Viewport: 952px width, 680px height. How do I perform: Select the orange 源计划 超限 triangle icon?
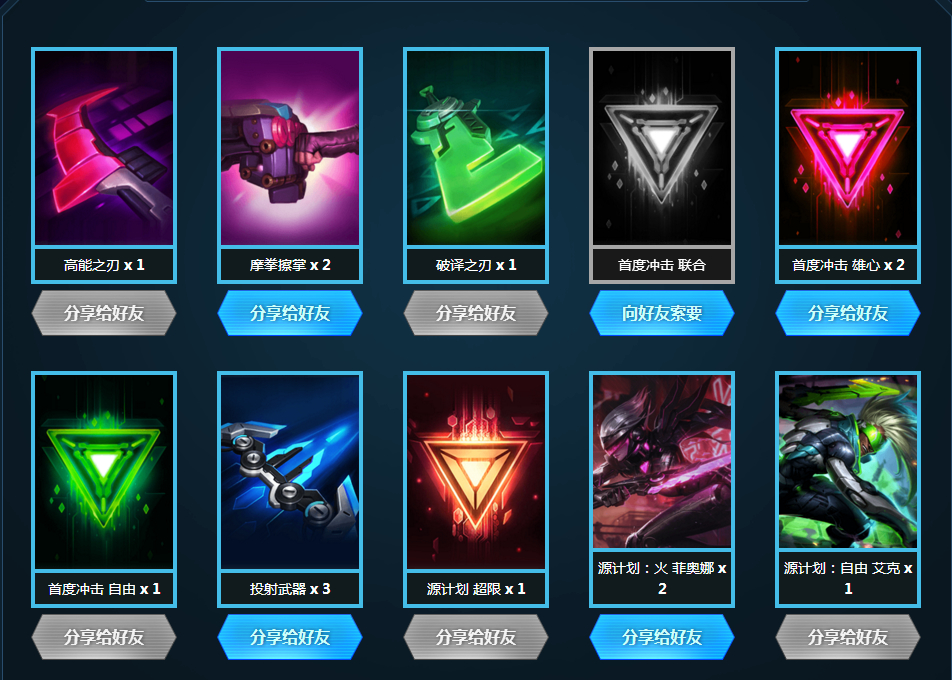tap(475, 472)
